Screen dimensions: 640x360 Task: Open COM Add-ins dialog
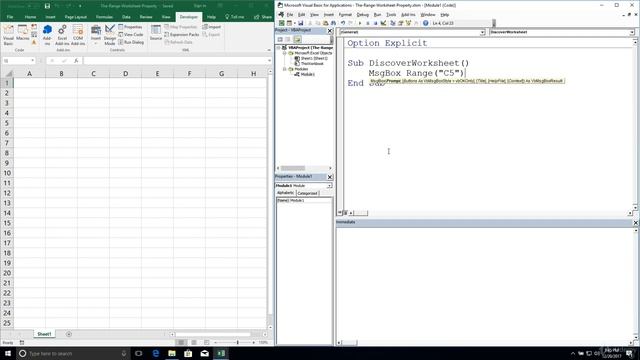pos(78,35)
